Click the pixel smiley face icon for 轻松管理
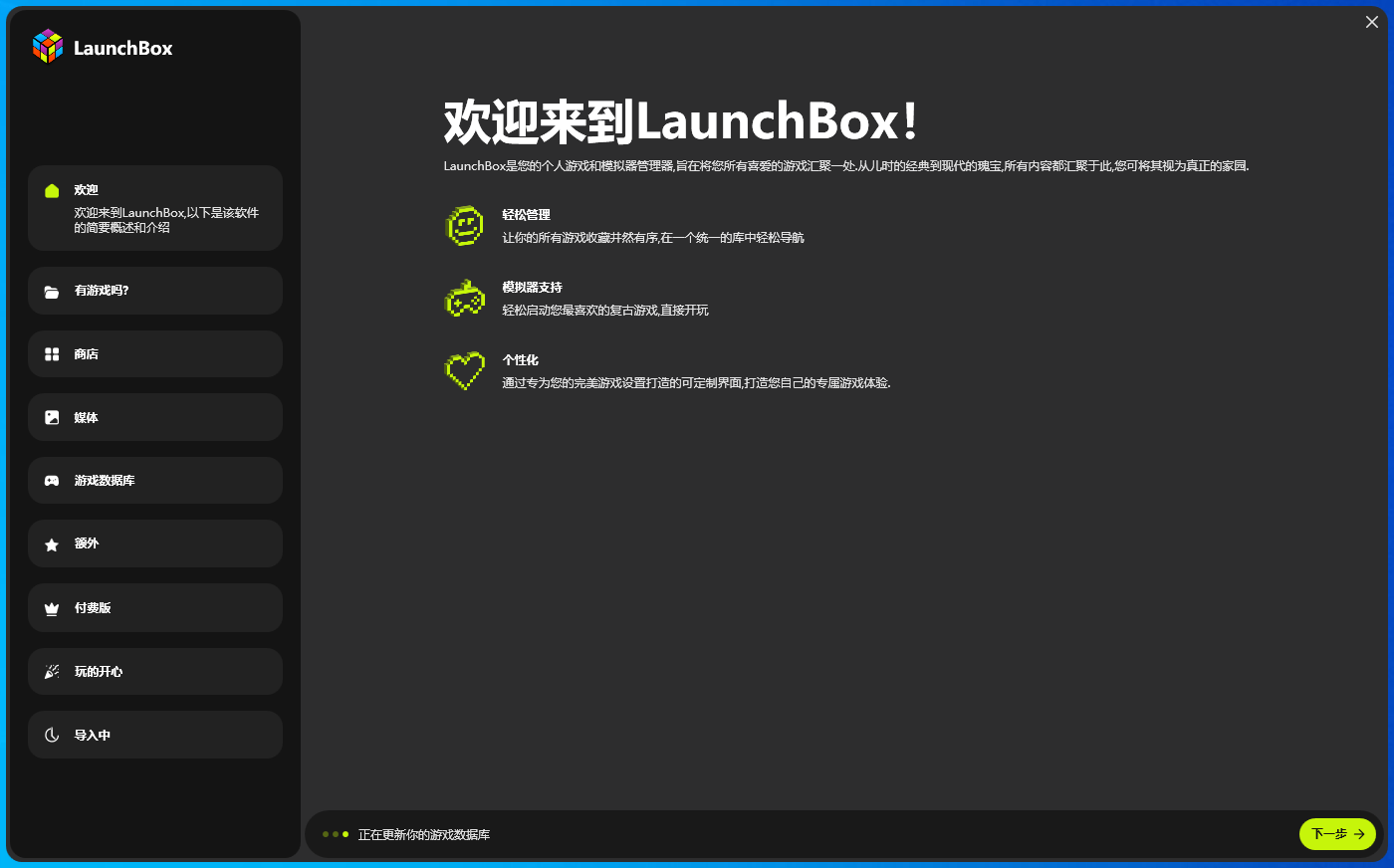 464,226
